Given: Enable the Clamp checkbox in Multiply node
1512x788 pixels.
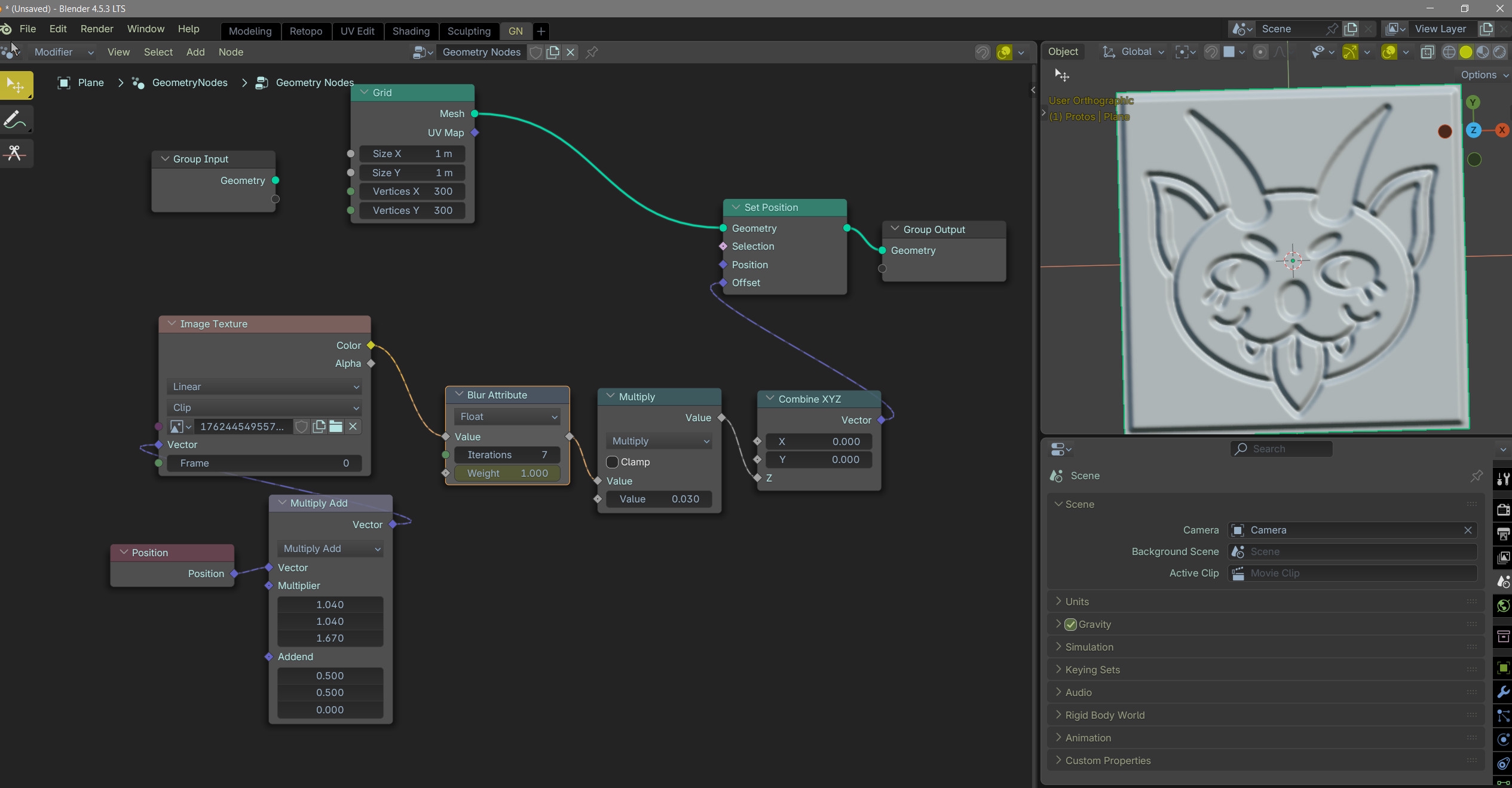Looking at the screenshot, I should pos(612,462).
